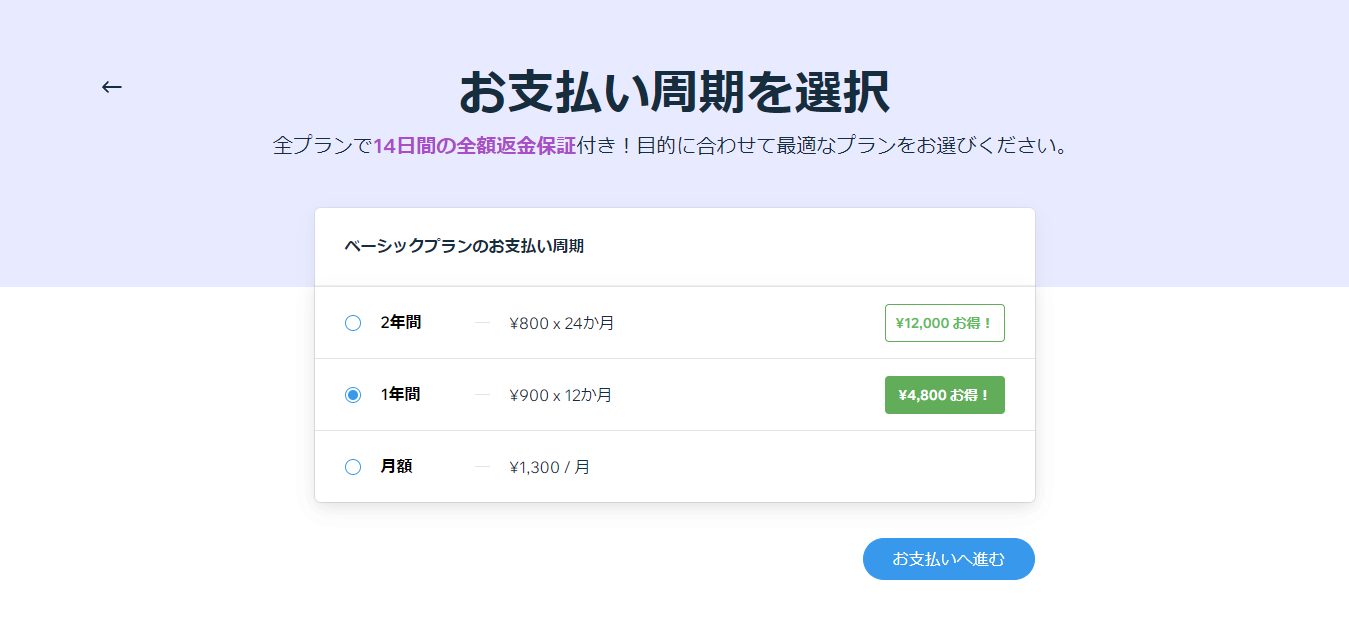Select the 月額 radio button

[x=353, y=467]
